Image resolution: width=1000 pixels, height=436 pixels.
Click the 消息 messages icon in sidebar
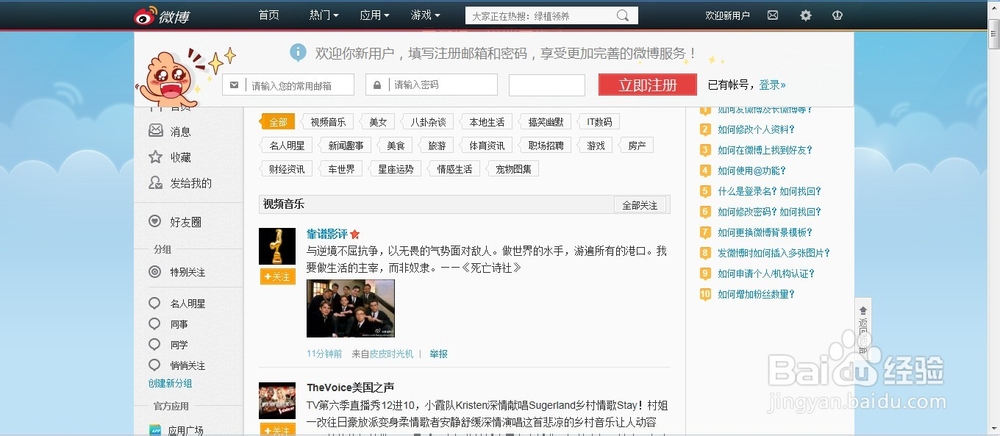click(x=156, y=131)
